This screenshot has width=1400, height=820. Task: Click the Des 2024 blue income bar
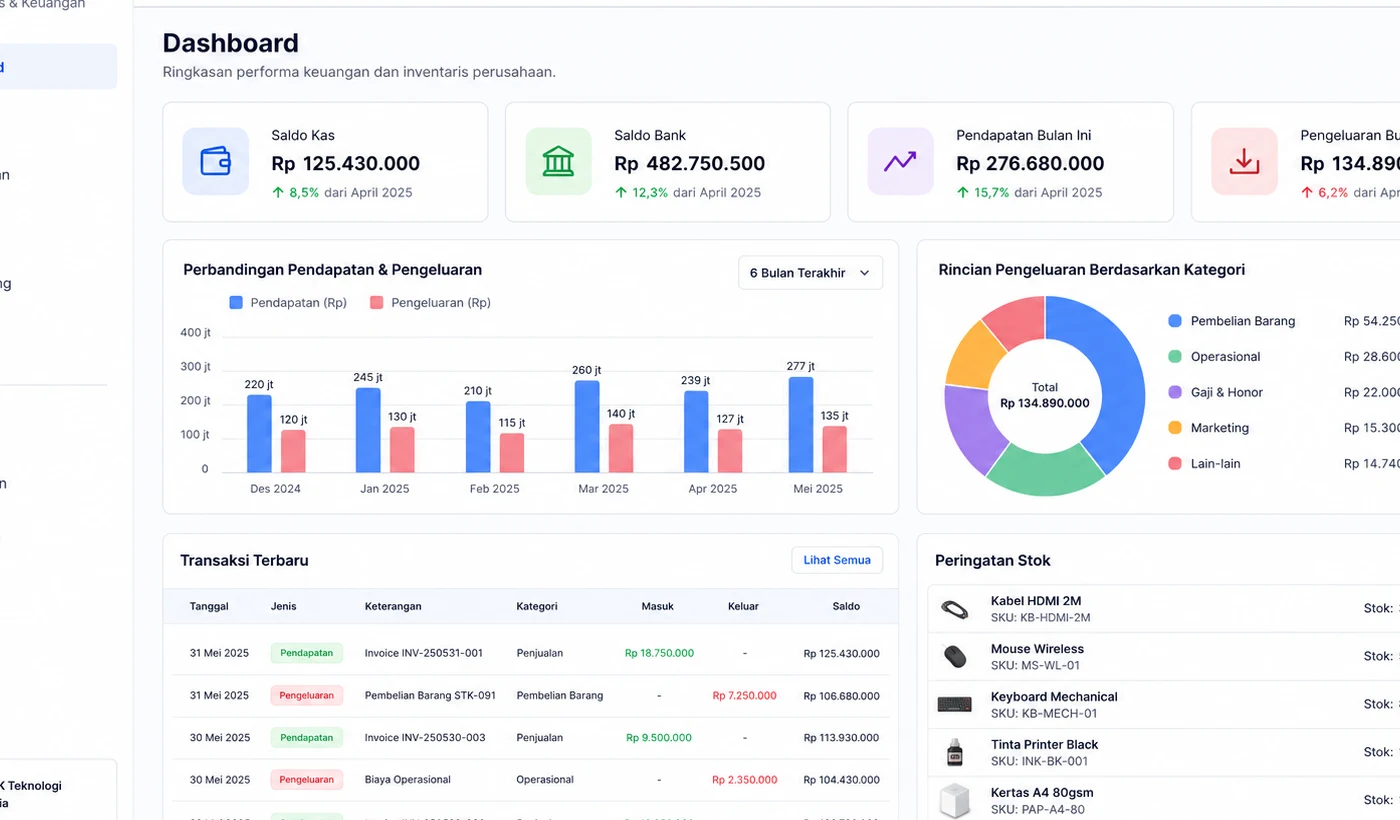259,434
